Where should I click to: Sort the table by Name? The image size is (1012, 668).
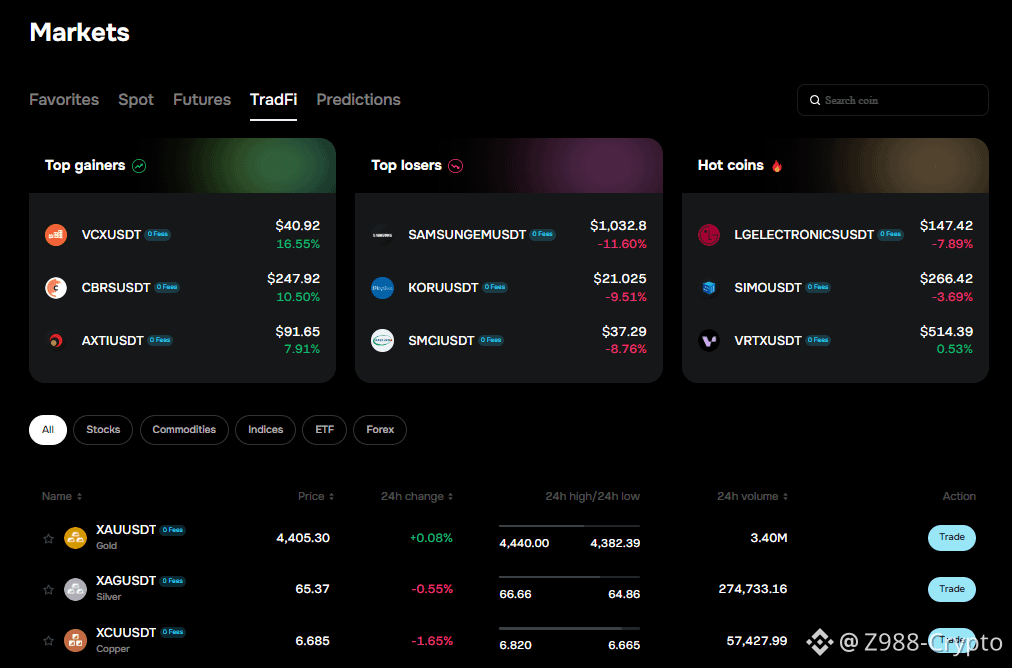click(62, 496)
